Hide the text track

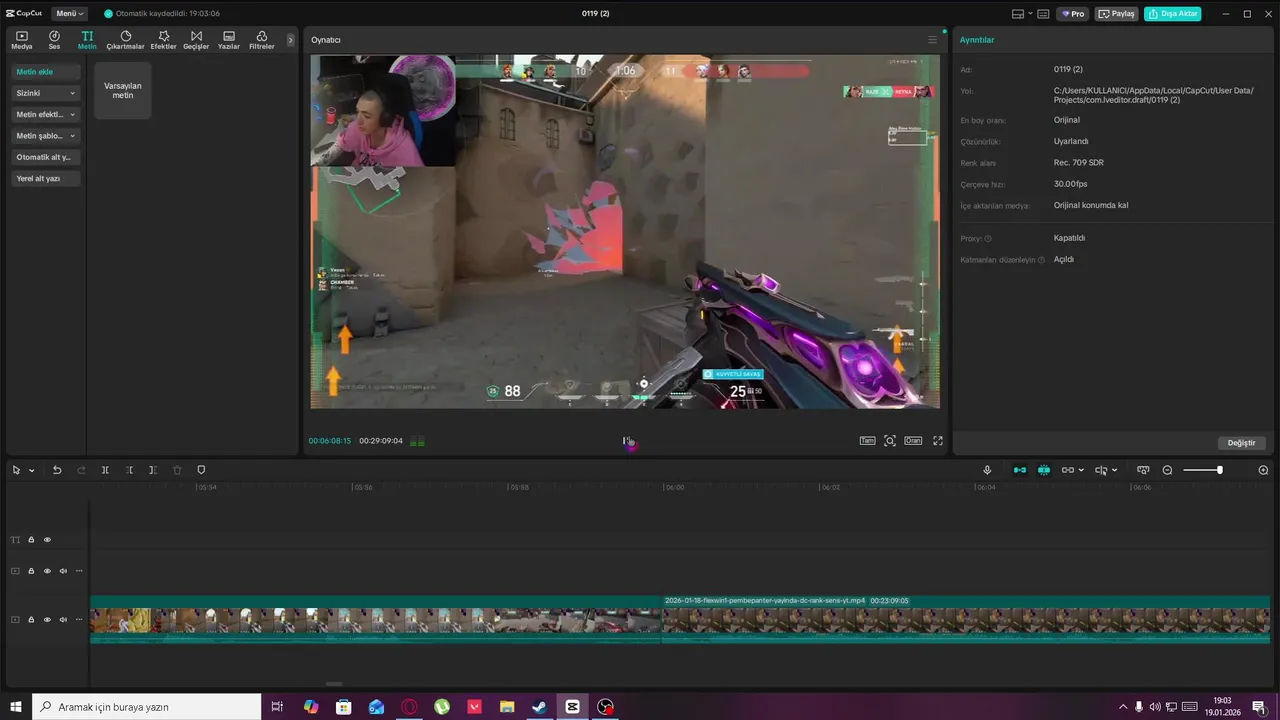[47, 540]
